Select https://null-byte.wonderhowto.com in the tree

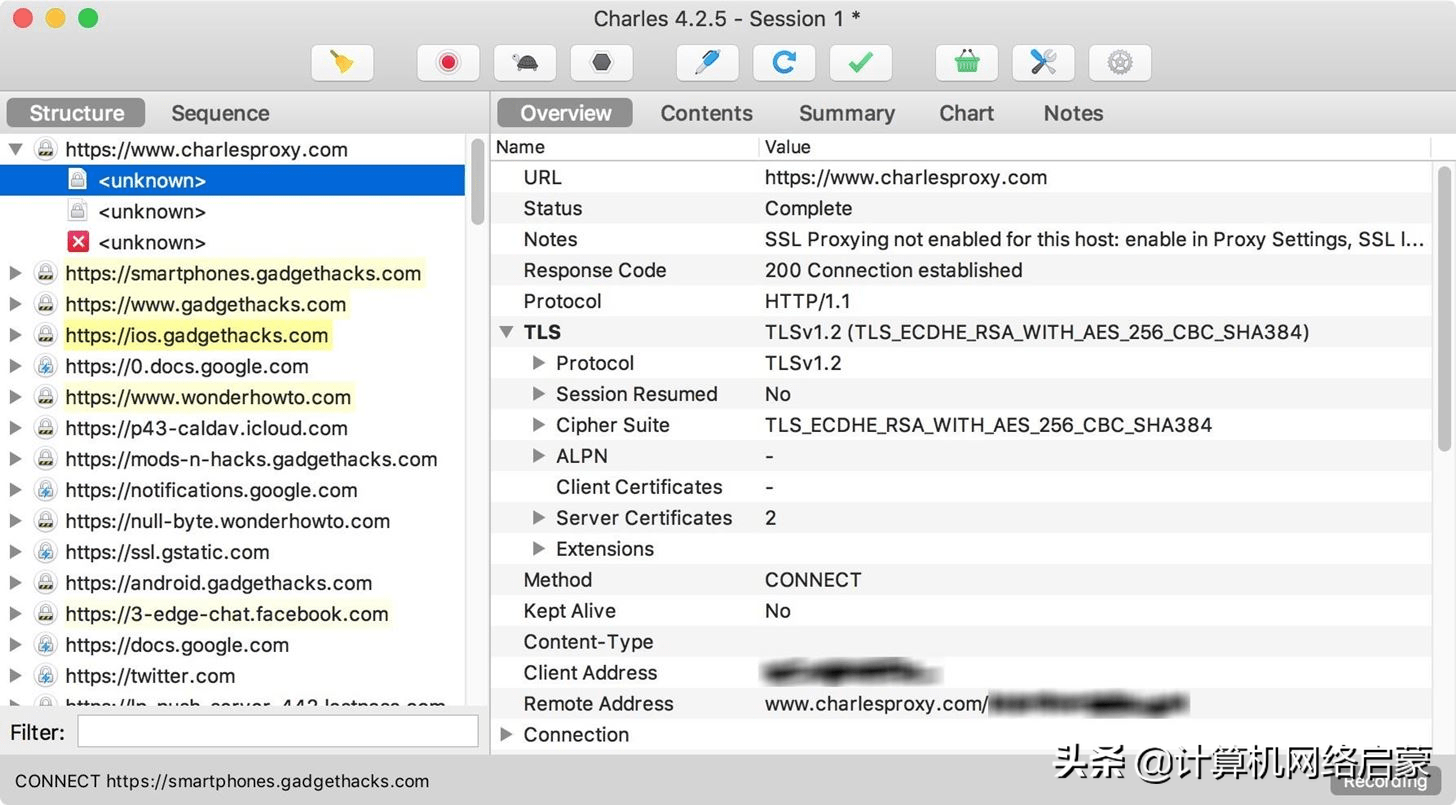[228, 521]
